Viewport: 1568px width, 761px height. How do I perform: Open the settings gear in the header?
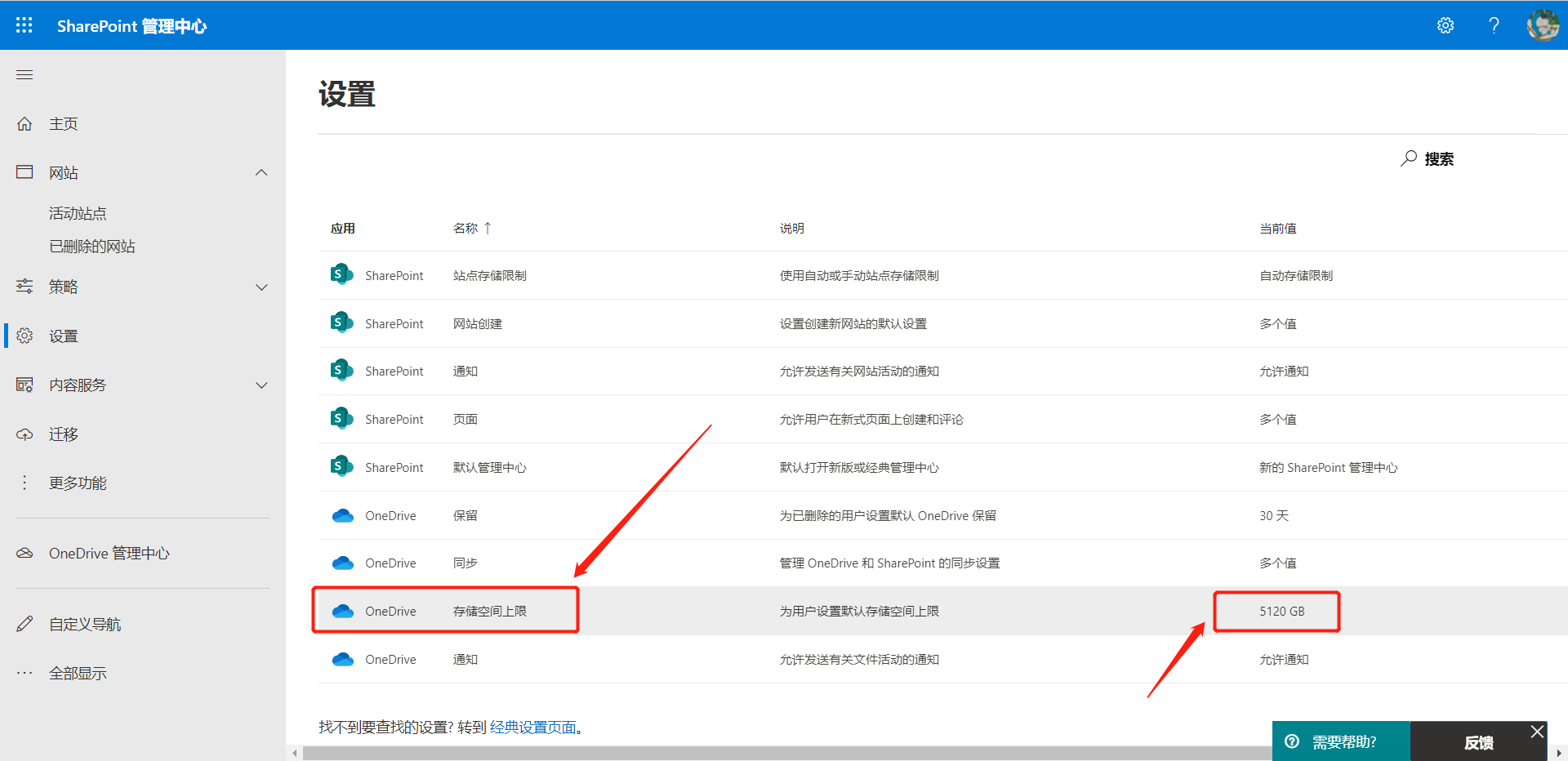pos(1445,25)
